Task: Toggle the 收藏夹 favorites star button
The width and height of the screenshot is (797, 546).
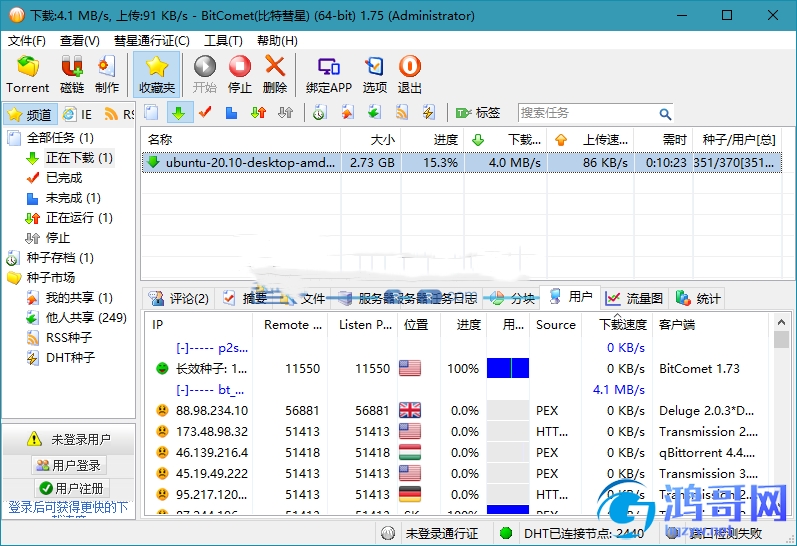Action: pos(157,75)
